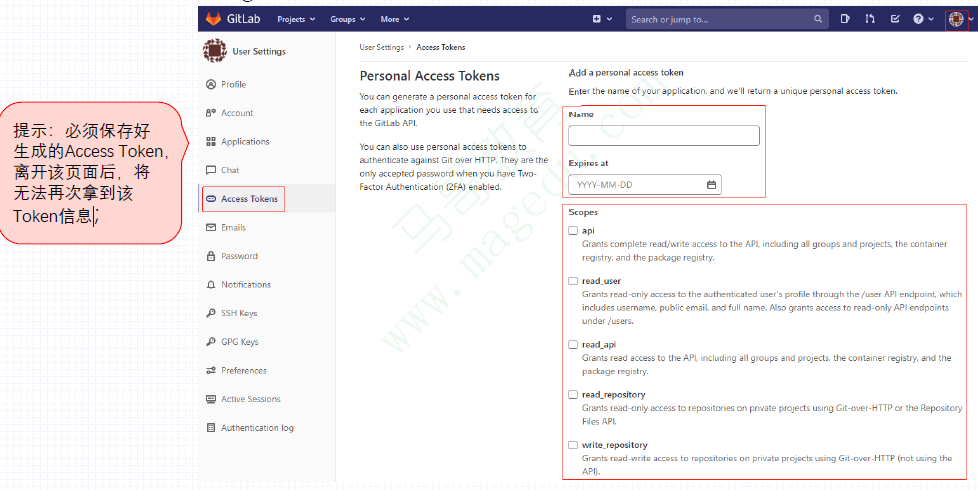Go to Active Sessions sidebar item
This screenshot has width=978, height=491.
pyautogui.click(x=250, y=399)
